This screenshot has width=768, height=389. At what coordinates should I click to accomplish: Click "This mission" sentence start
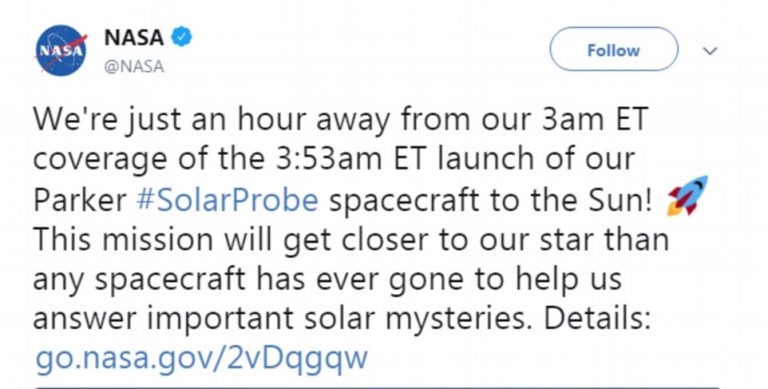[x=123, y=239]
